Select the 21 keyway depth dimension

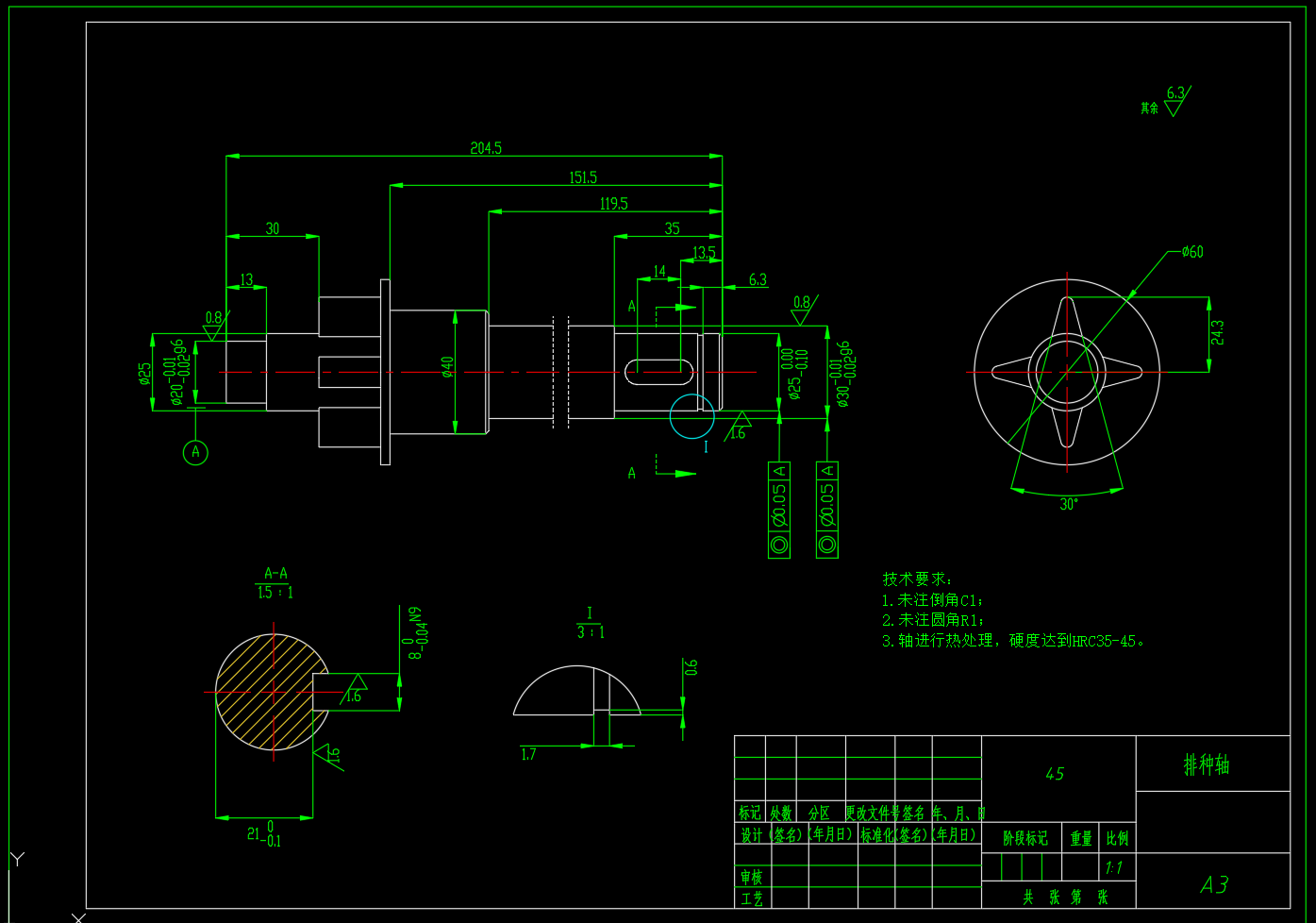264,833
